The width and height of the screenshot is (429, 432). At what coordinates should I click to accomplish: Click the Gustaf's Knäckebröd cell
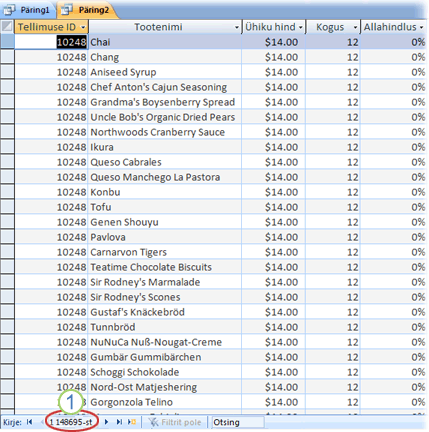[165, 312]
